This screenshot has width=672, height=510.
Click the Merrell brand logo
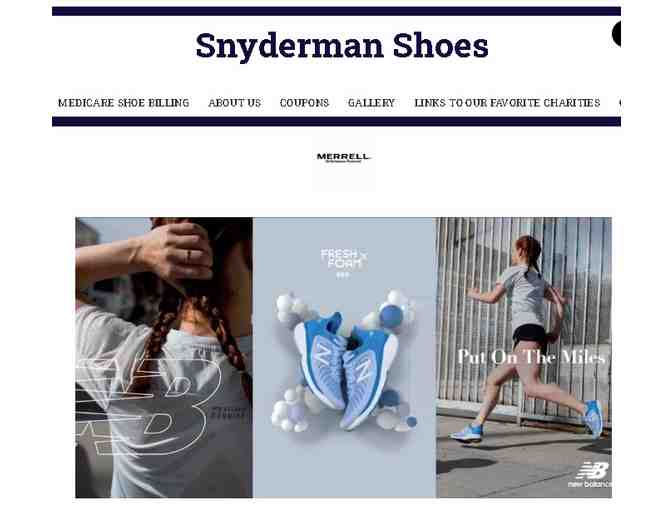point(343,157)
